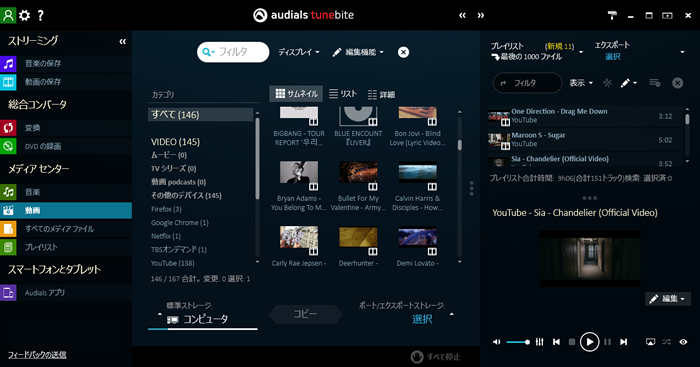This screenshot has height=367, width=700.
Task: Open the 変換 converter icon
Action: [x=8, y=128]
